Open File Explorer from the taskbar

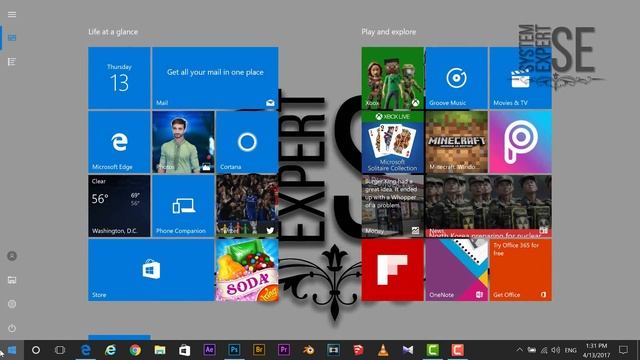160,350
